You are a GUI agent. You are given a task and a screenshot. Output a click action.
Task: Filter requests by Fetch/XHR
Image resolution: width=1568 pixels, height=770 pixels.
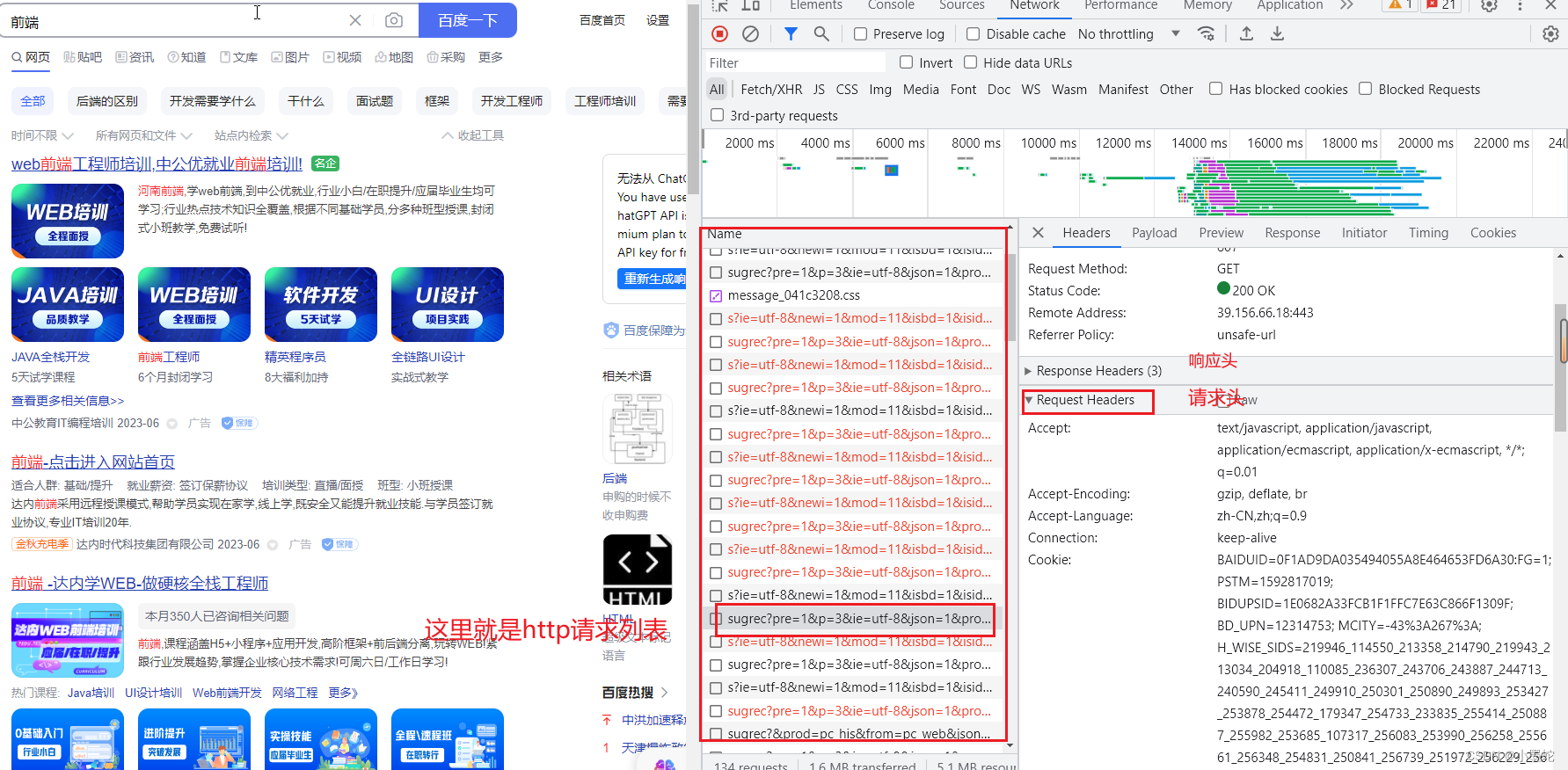[771, 89]
